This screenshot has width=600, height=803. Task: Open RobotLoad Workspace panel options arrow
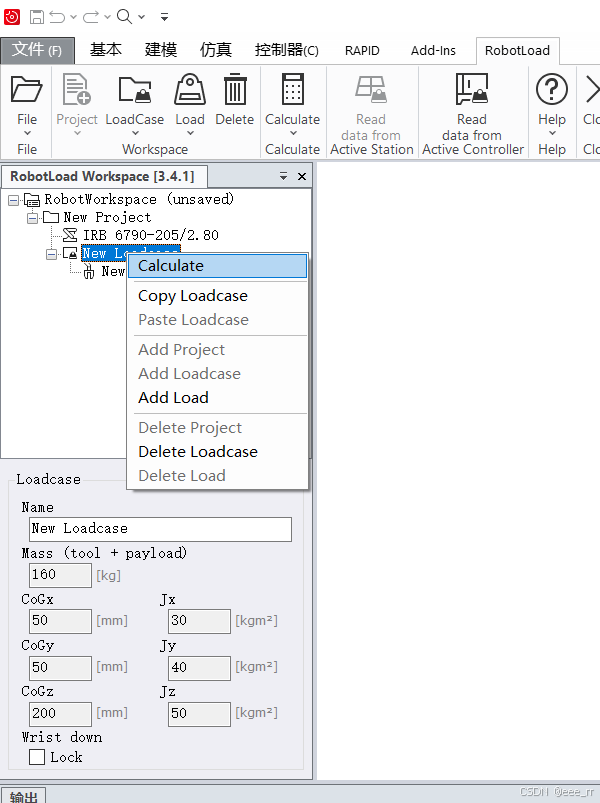coord(283,176)
